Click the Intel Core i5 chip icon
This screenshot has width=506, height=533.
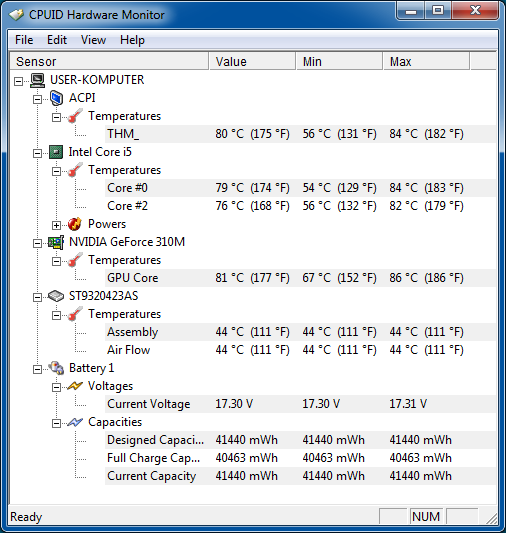point(56,152)
